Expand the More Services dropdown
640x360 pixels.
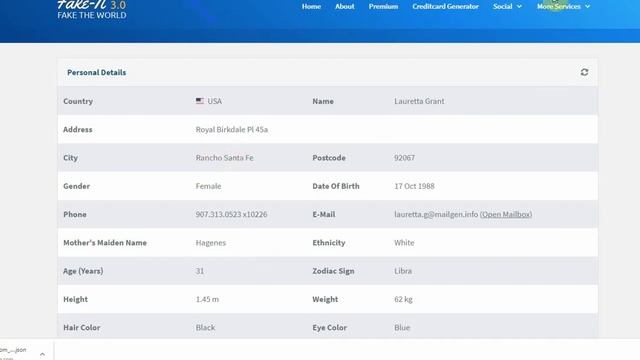point(563,7)
